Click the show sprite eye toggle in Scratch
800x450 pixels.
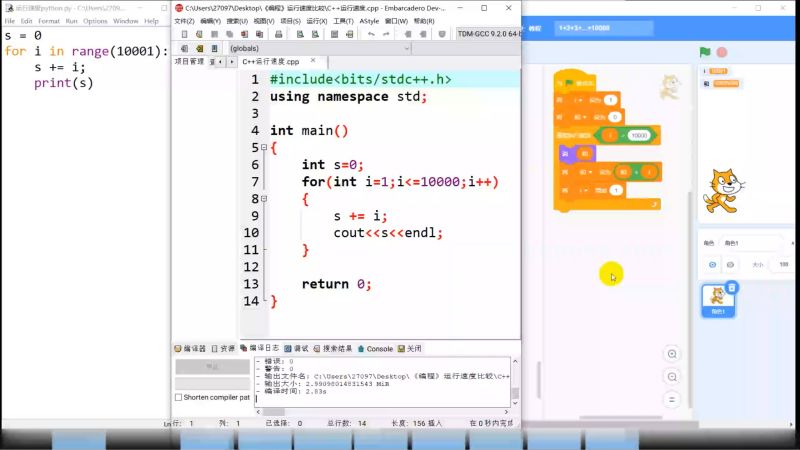pyautogui.click(x=712, y=264)
